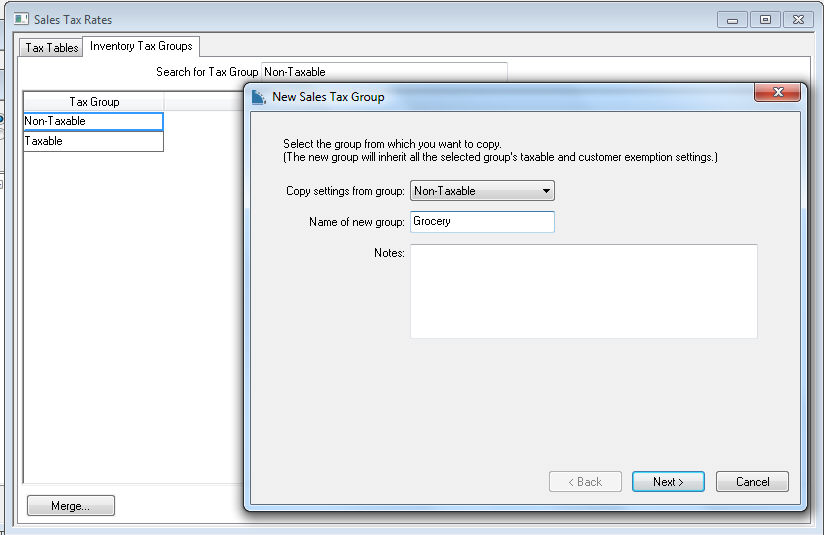
Task: Click the Sales Tax Rates window icon
Action: click(x=21, y=19)
